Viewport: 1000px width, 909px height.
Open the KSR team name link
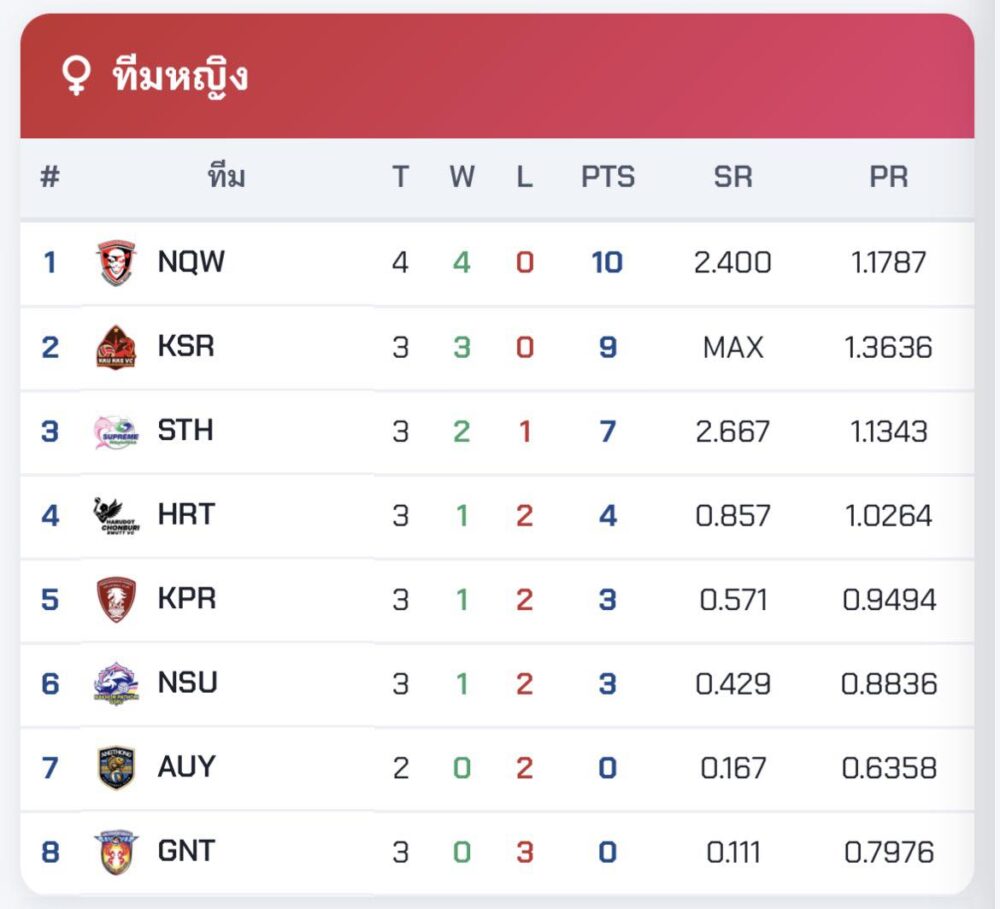click(186, 346)
